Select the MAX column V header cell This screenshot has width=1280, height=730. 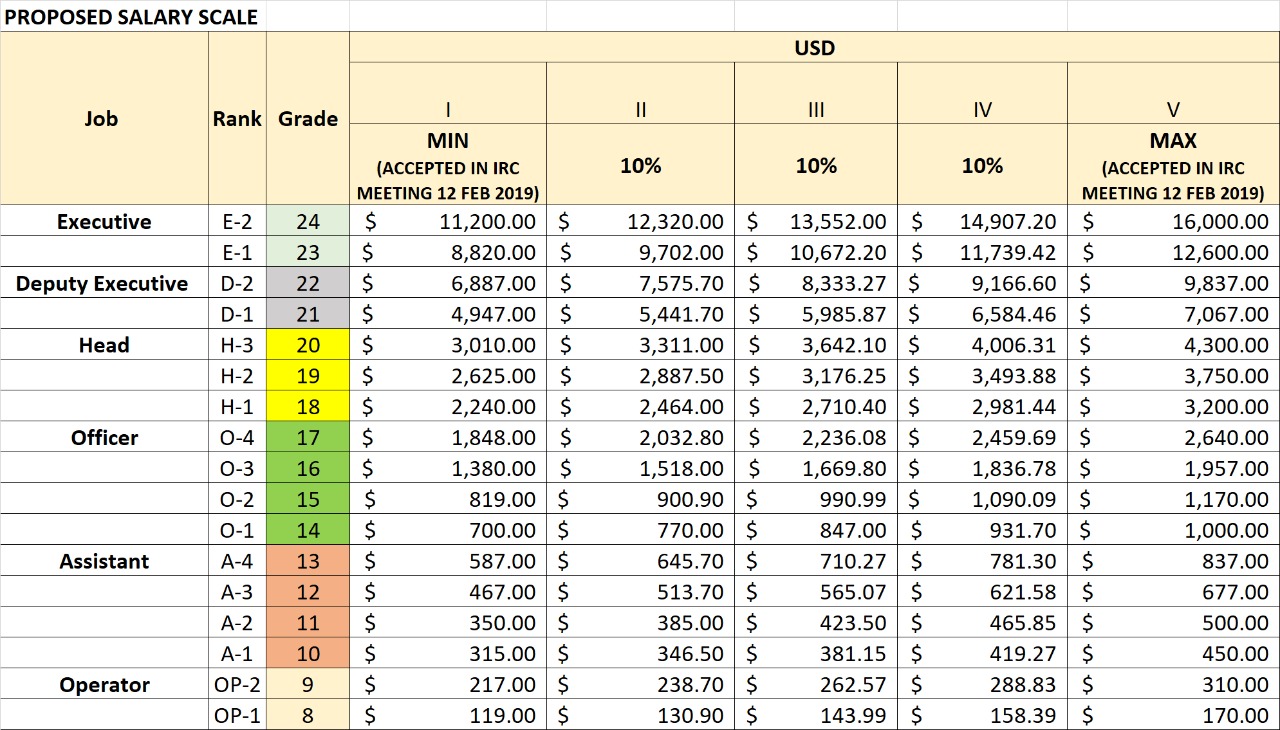[1173, 164]
